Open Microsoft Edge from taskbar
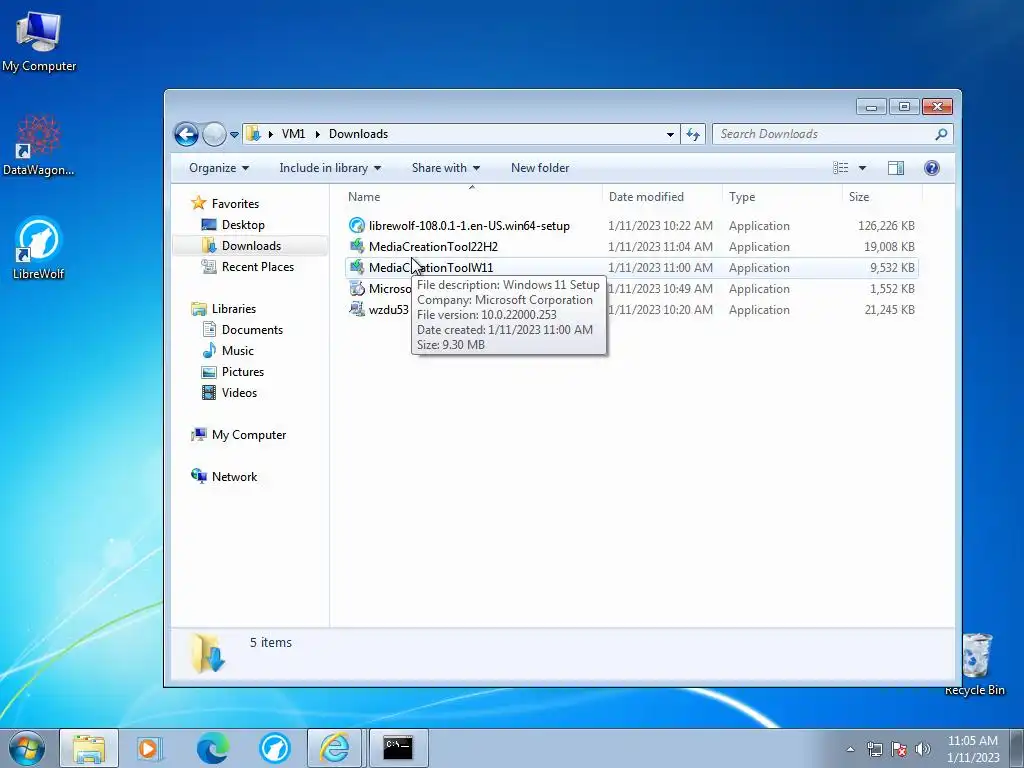Viewport: 1024px width, 768px height. [213, 748]
